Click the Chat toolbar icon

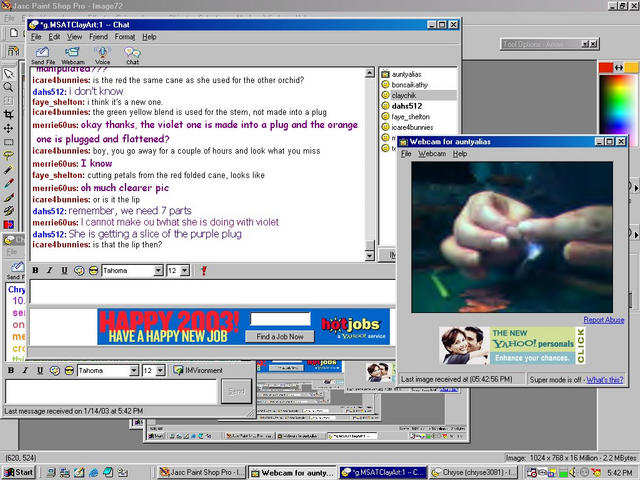point(132,55)
